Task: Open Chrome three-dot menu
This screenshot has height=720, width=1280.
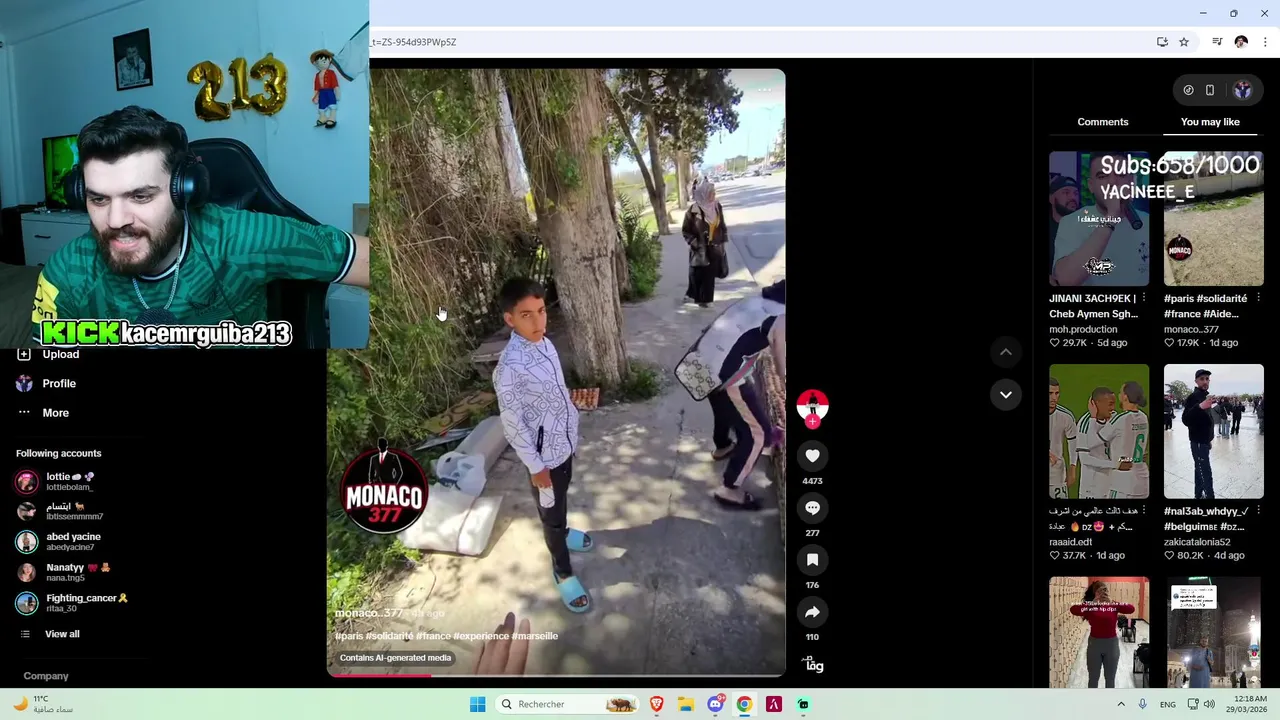Action: click(1265, 42)
